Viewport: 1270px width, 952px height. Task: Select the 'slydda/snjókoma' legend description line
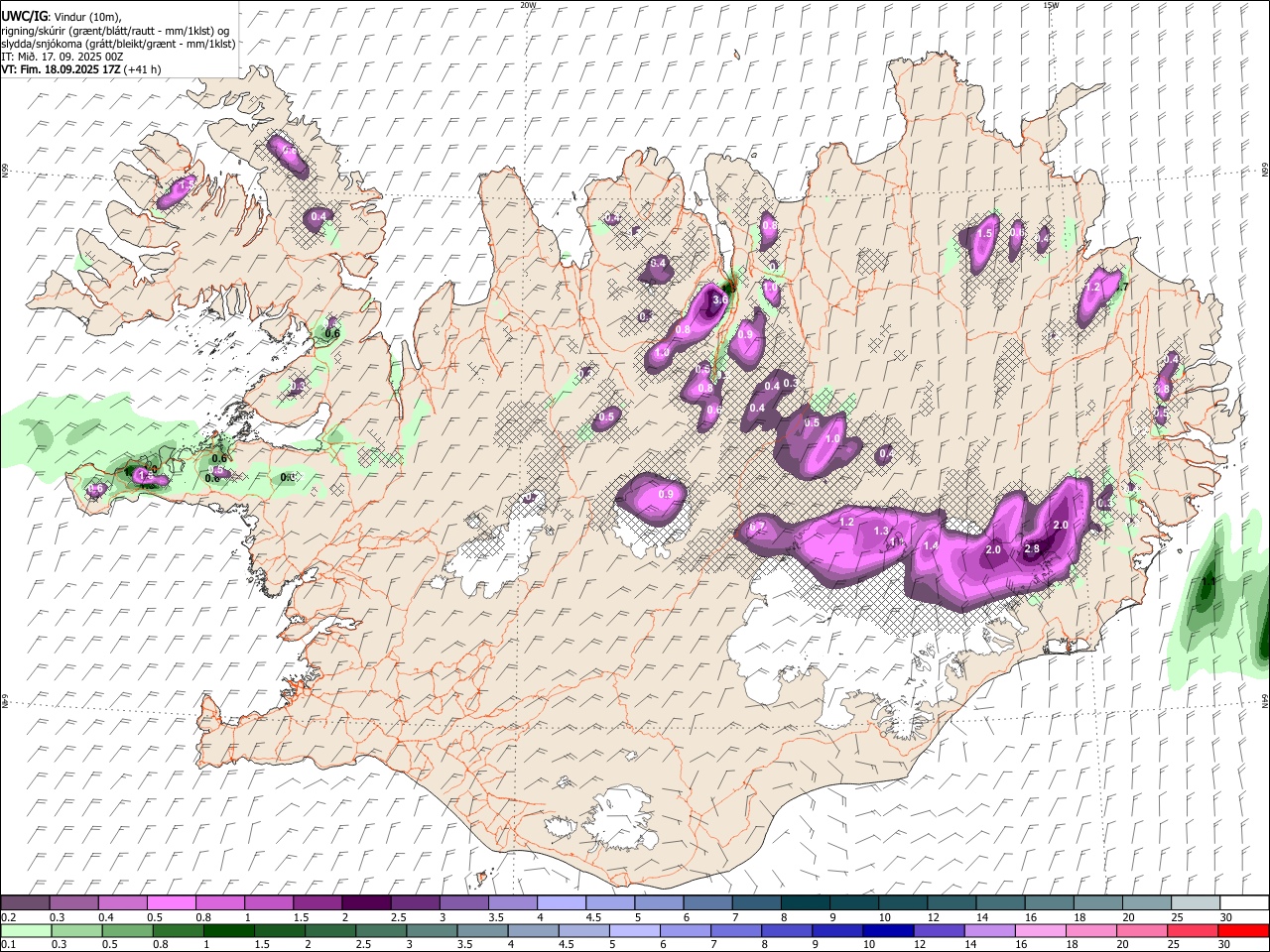point(118,44)
